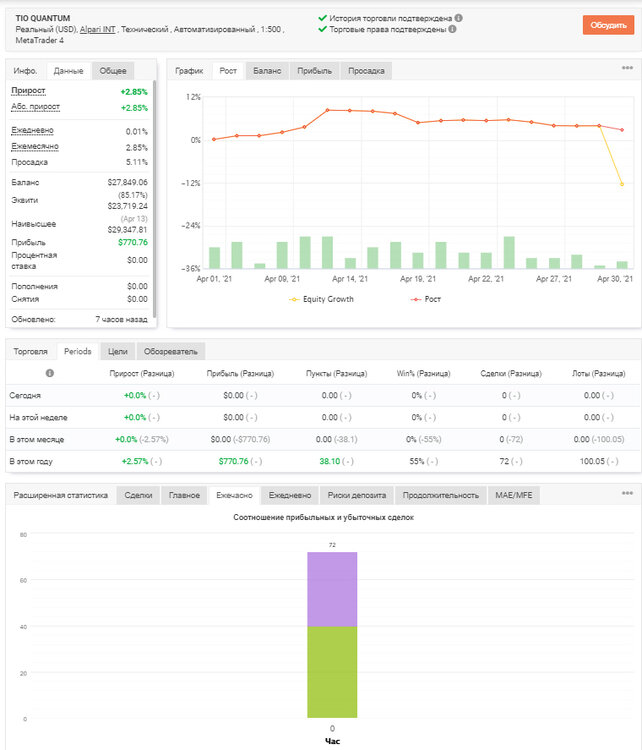The height and width of the screenshot is (750, 642).
Task: Select the Главное statistics tab
Action: 184,496
